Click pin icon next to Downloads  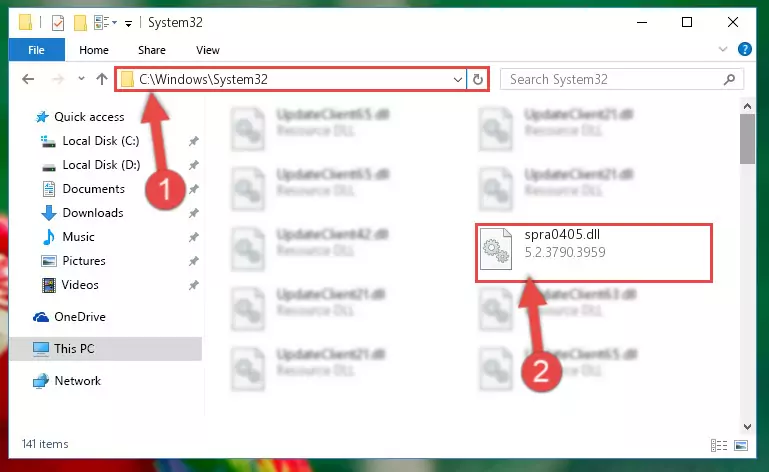[x=194, y=213]
